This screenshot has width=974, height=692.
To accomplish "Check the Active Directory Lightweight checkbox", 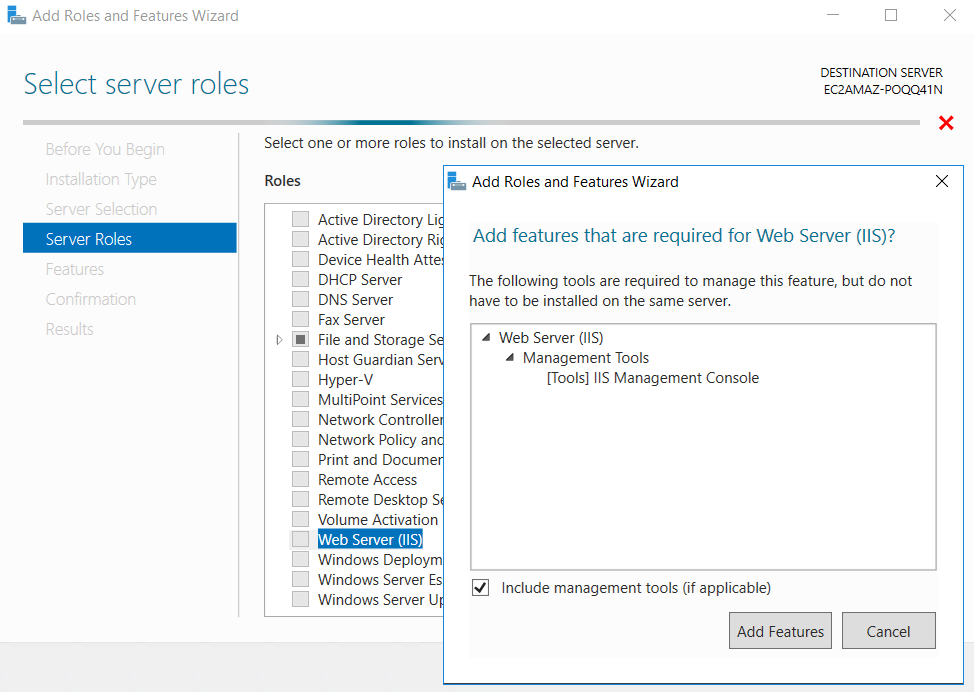I will point(301,219).
